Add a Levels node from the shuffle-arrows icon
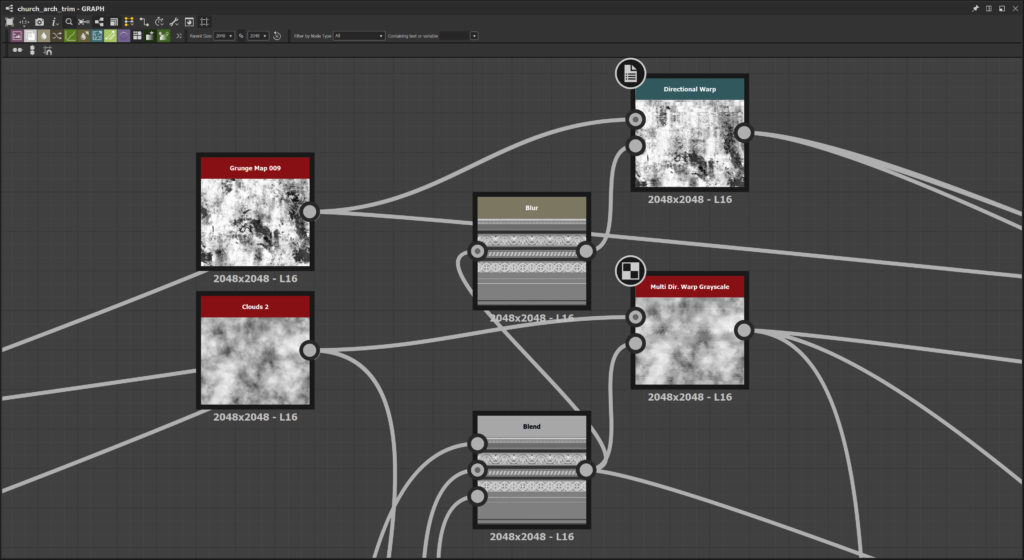This screenshot has height=560, width=1024. [57, 36]
